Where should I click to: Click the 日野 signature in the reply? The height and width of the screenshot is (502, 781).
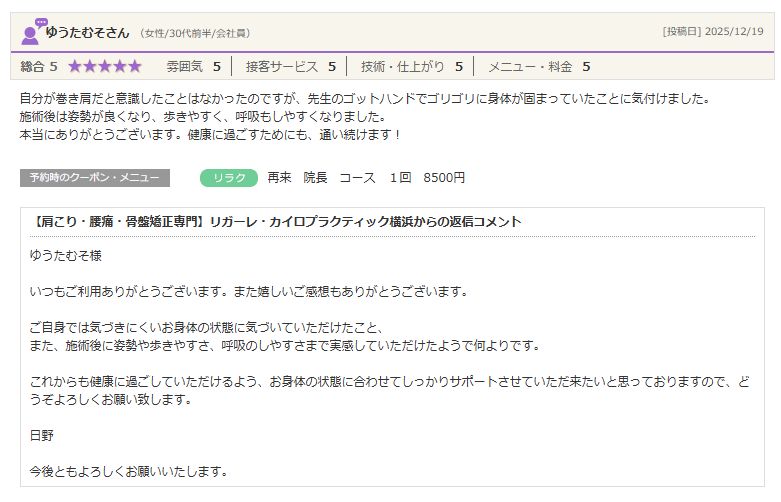click(44, 435)
